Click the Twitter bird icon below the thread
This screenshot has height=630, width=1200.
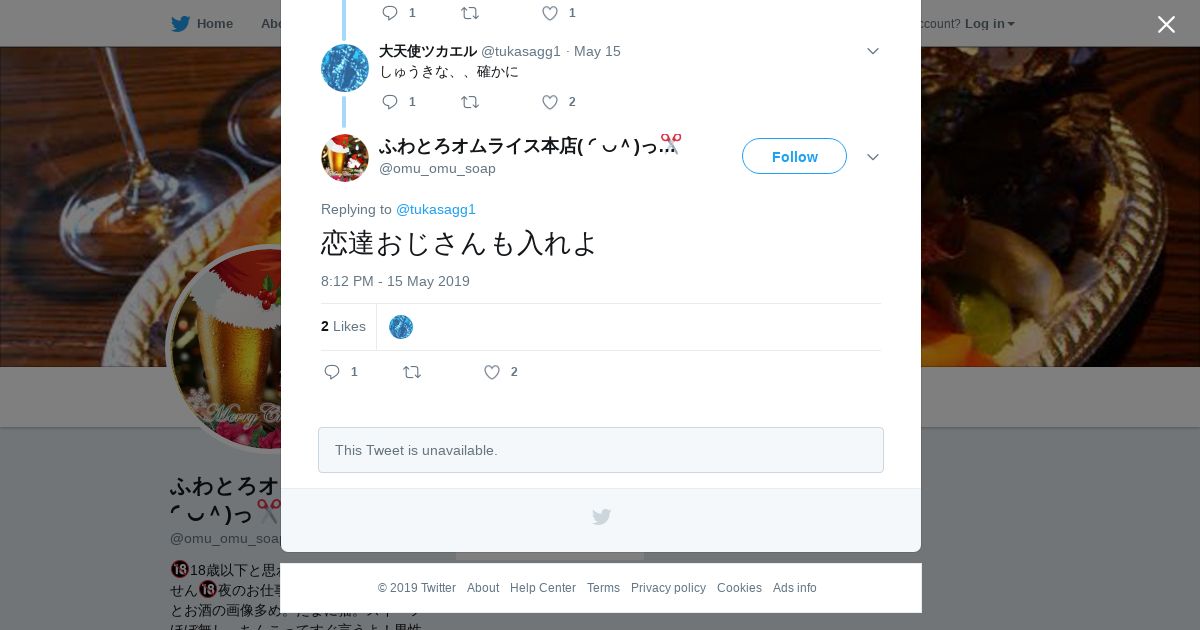(x=601, y=517)
